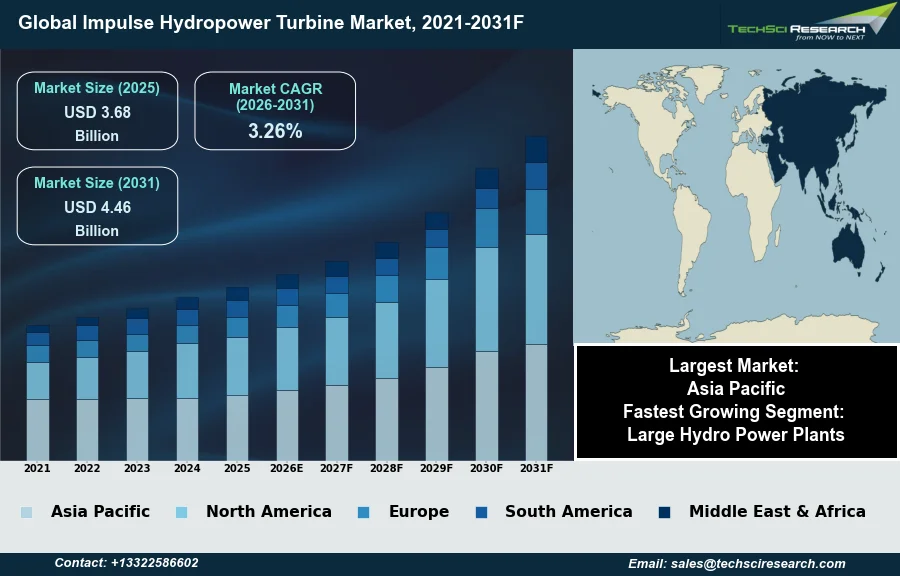Click the world map thumbnail
Image resolution: width=900 pixels, height=576 pixels.
coord(735,195)
